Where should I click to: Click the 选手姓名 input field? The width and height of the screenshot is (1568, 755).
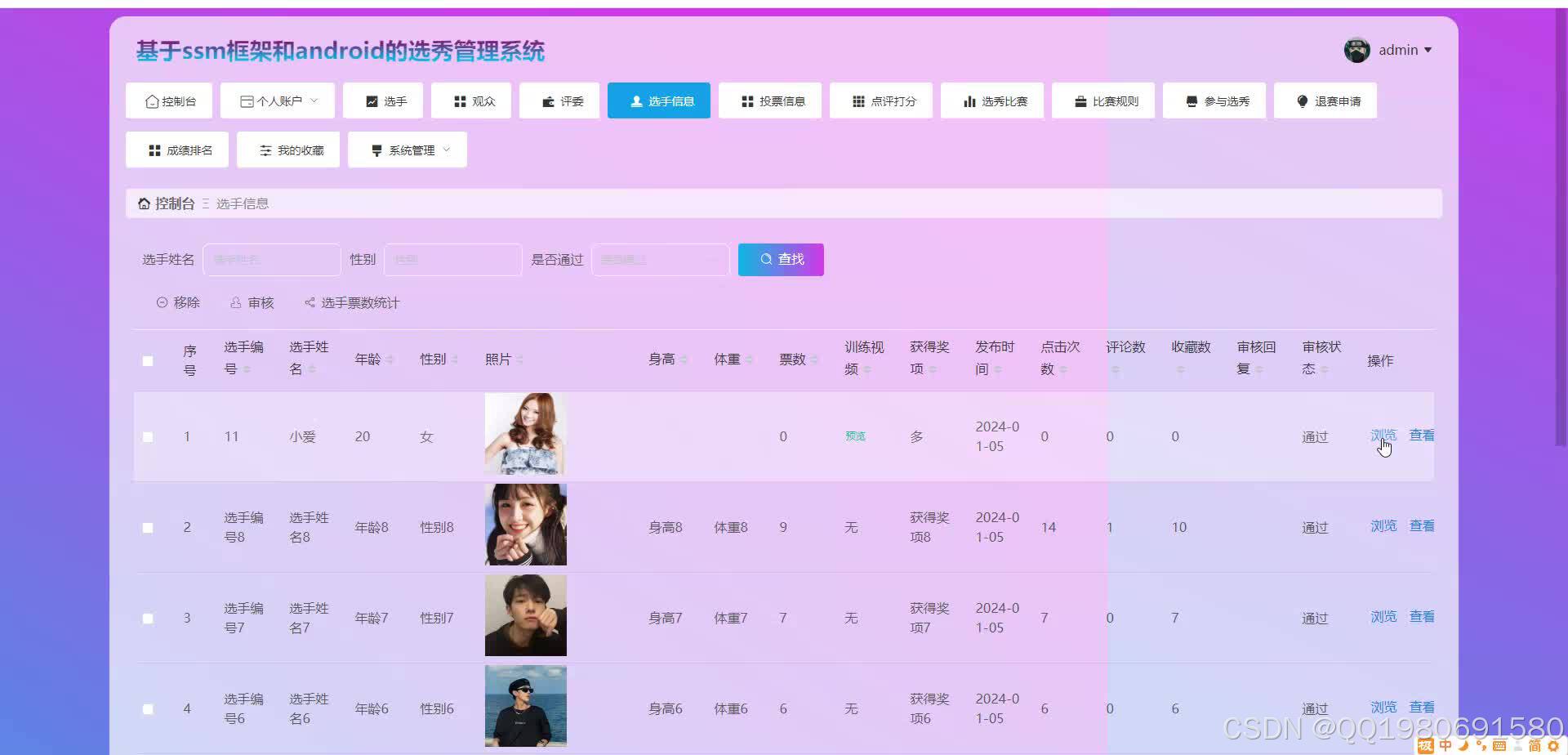point(272,259)
